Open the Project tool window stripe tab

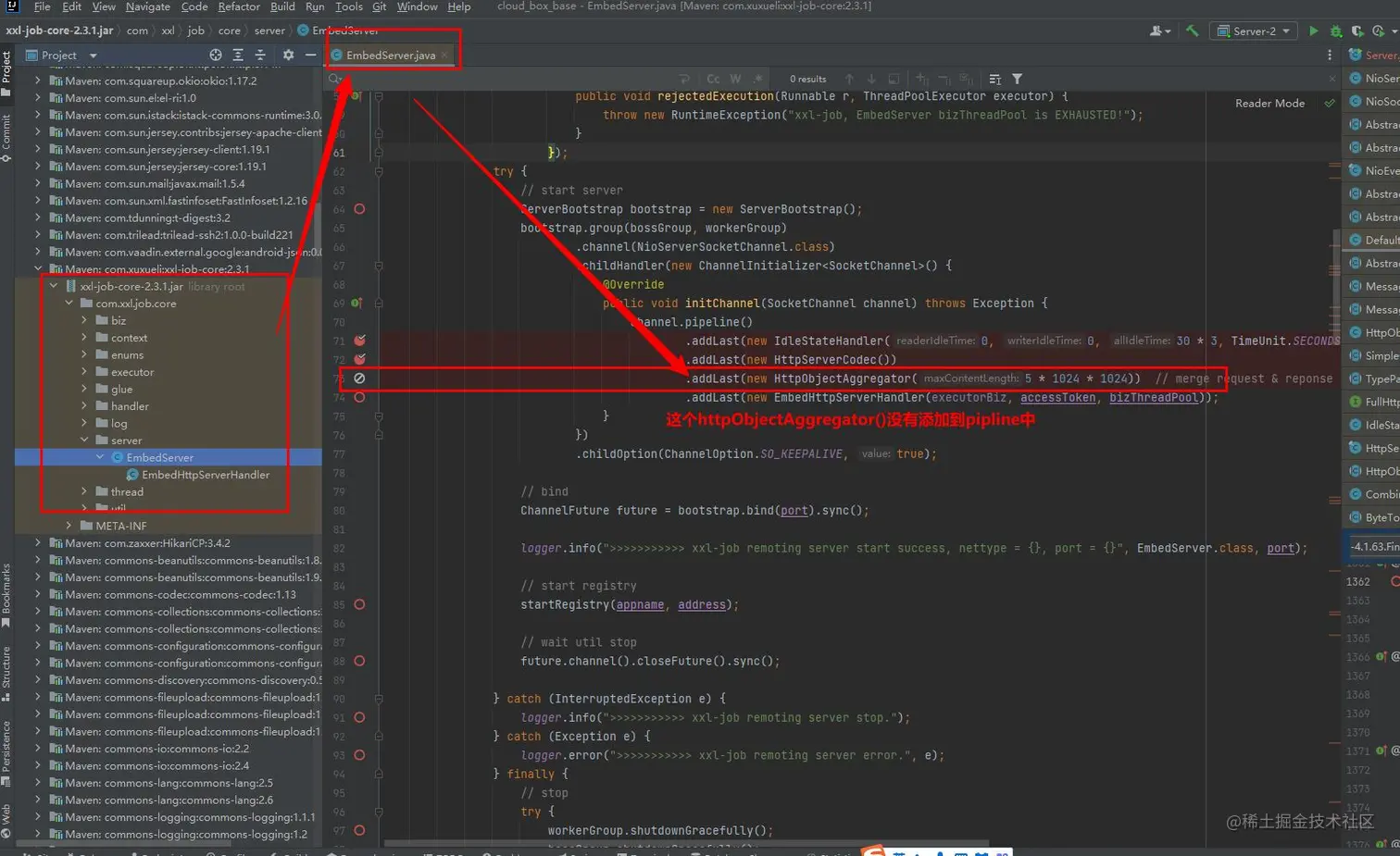(x=6, y=73)
